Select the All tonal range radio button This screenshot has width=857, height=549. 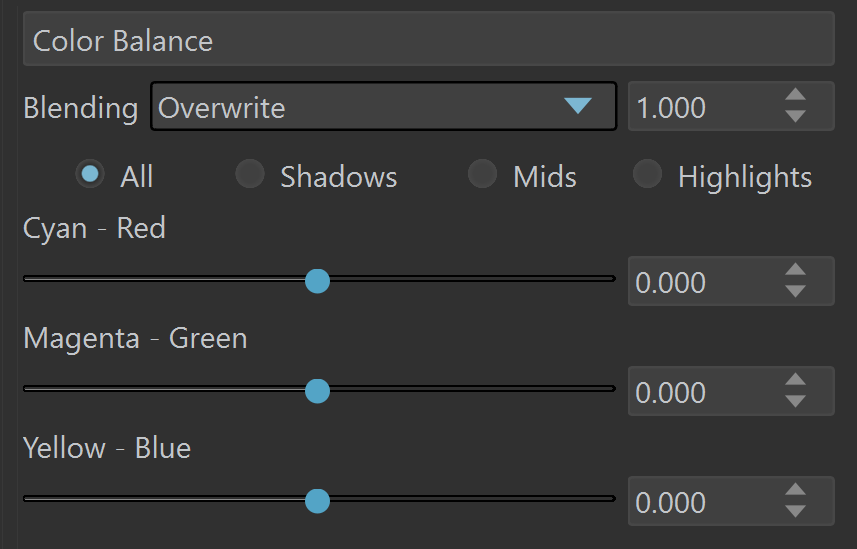[x=90, y=174]
